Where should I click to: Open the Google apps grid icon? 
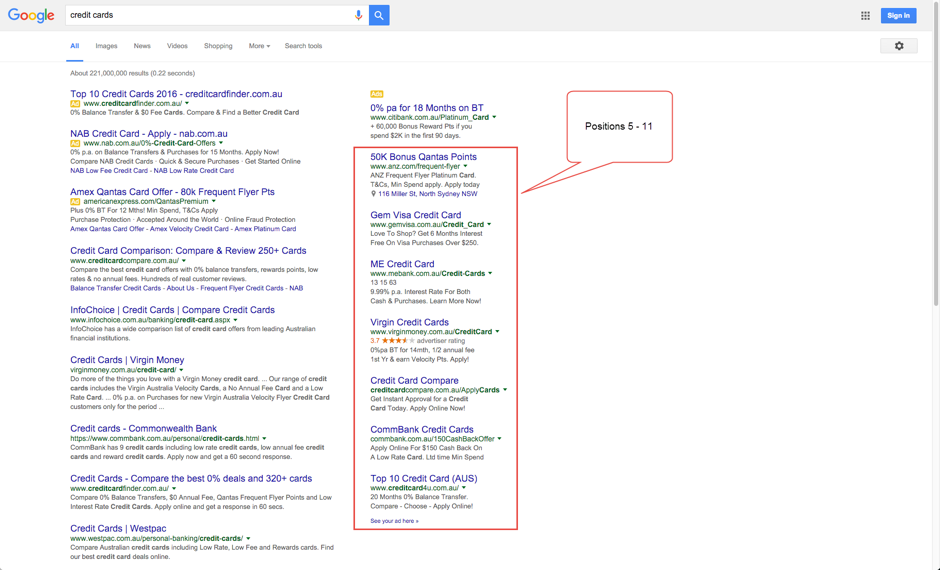(x=865, y=16)
